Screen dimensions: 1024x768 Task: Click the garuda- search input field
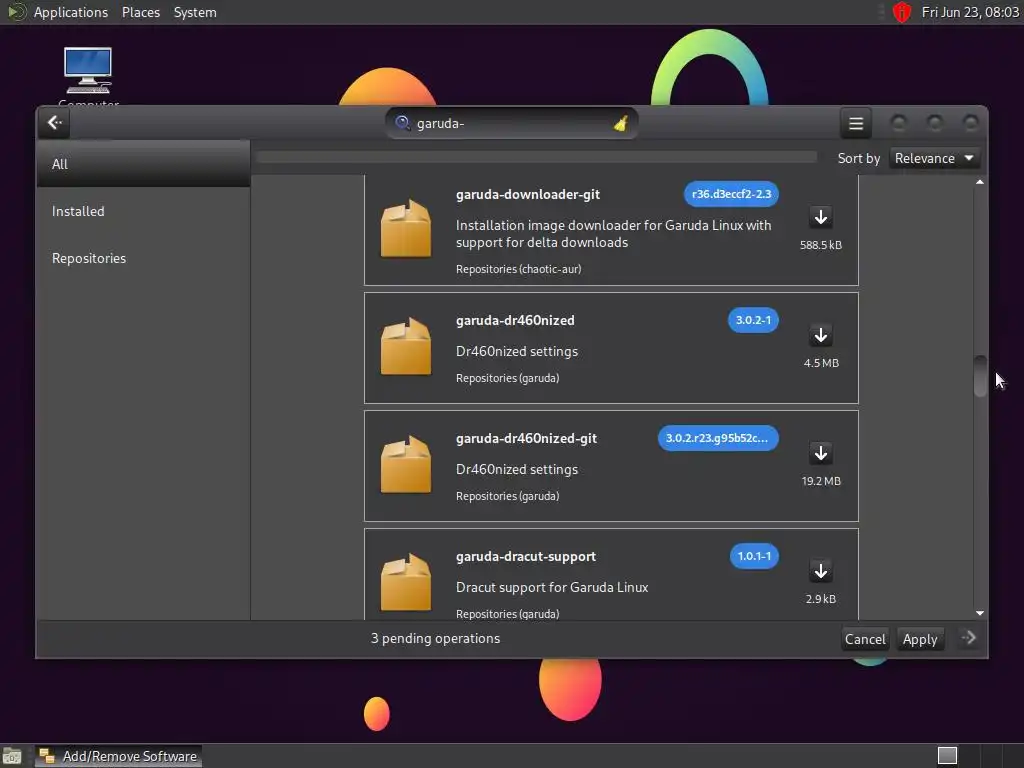511,123
